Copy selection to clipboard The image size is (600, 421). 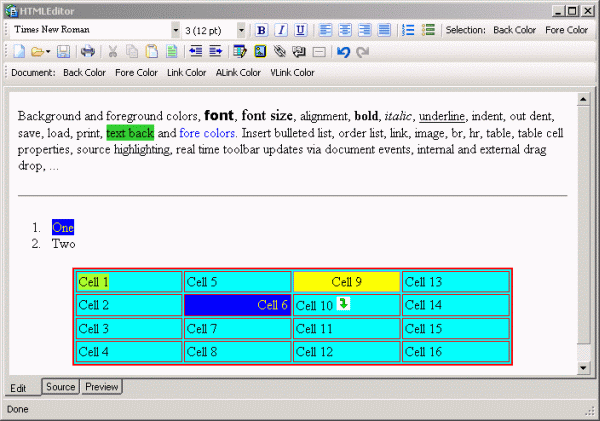[x=132, y=51]
